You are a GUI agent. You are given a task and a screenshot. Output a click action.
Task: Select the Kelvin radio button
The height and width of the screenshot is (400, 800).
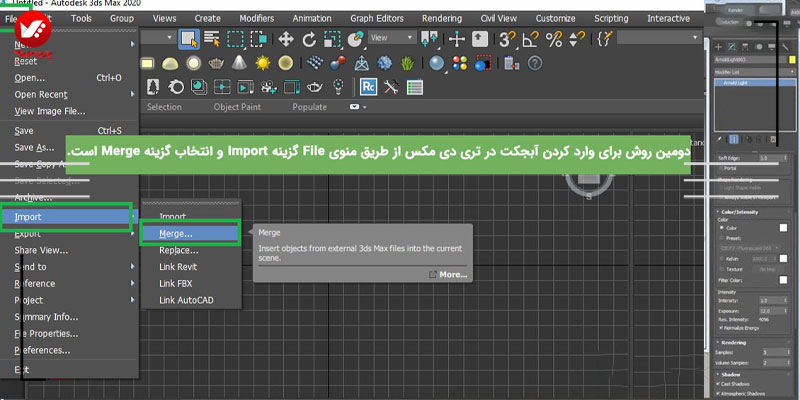pos(721,259)
